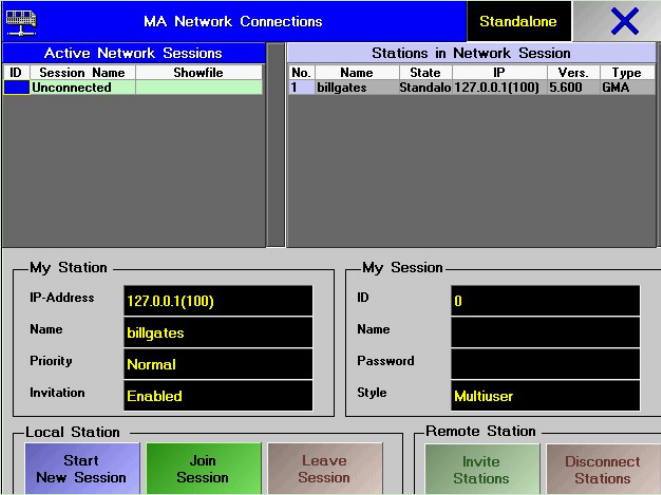The width and height of the screenshot is (661, 495).
Task: Click the empty My Session Name field
Action: pos(545,333)
